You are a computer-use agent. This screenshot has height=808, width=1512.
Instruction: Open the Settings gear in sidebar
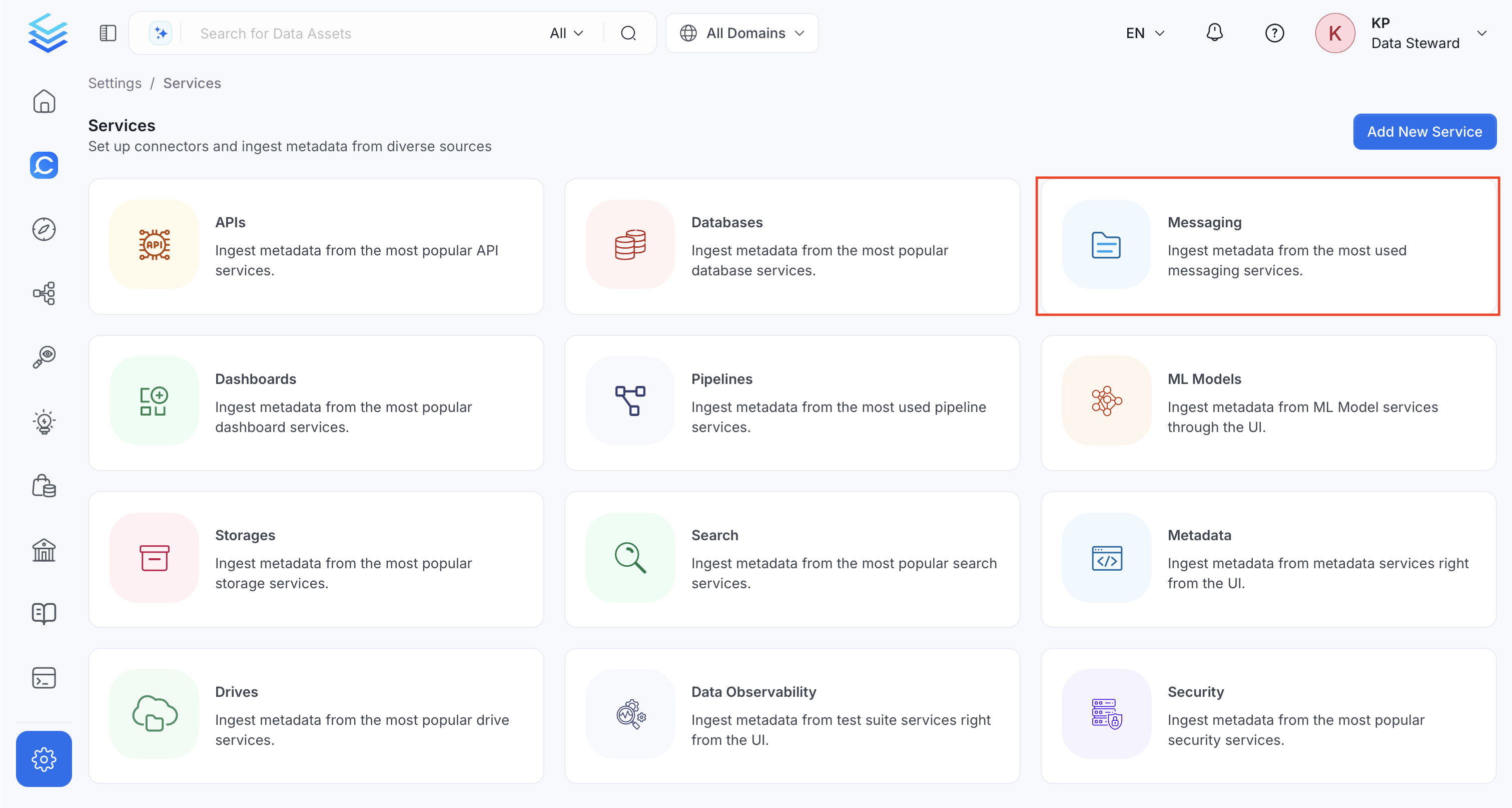pos(44,758)
